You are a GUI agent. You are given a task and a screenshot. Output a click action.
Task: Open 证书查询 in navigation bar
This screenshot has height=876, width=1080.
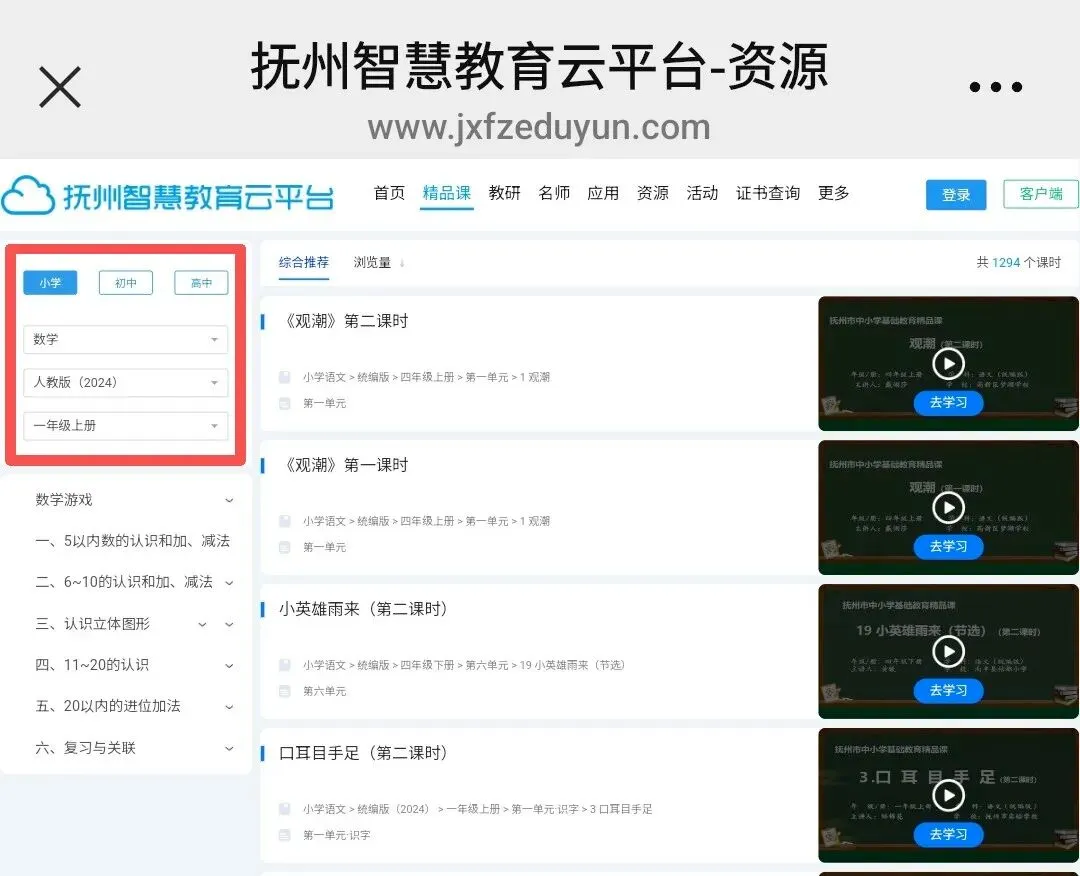767,193
